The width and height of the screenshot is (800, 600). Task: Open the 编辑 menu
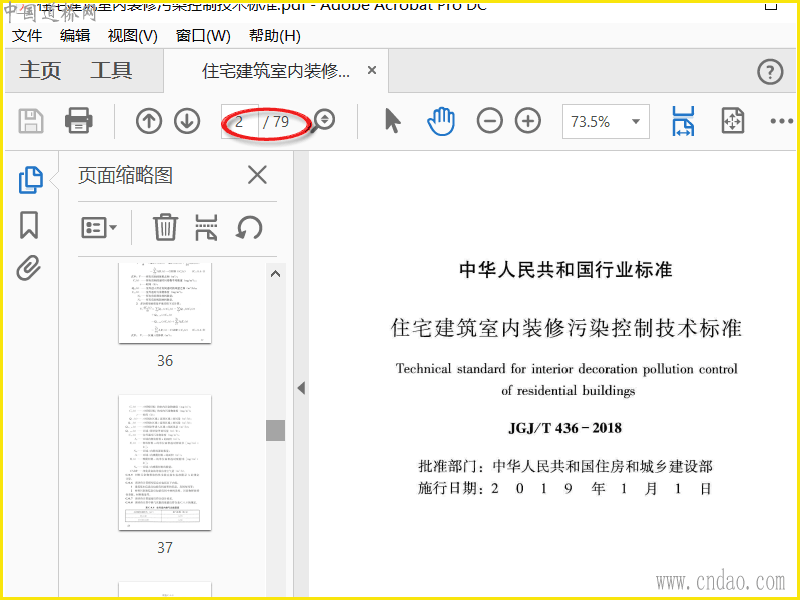(75, 36)
